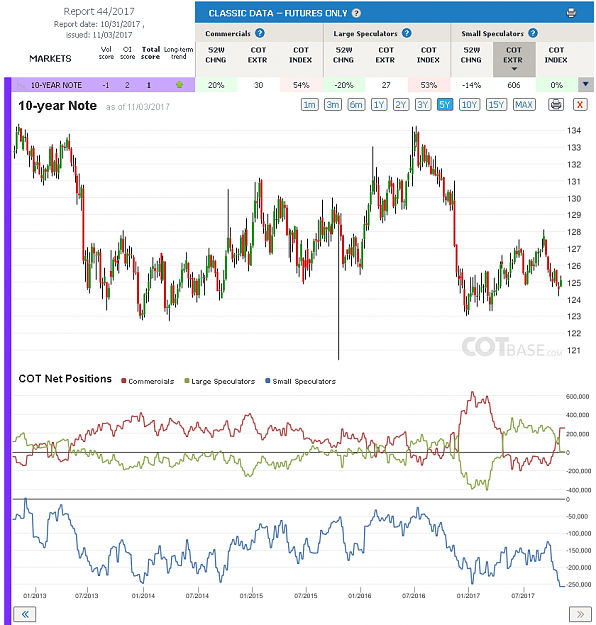Switch chart to MAX range
This screenshot has height=625, width=596.
524,105
